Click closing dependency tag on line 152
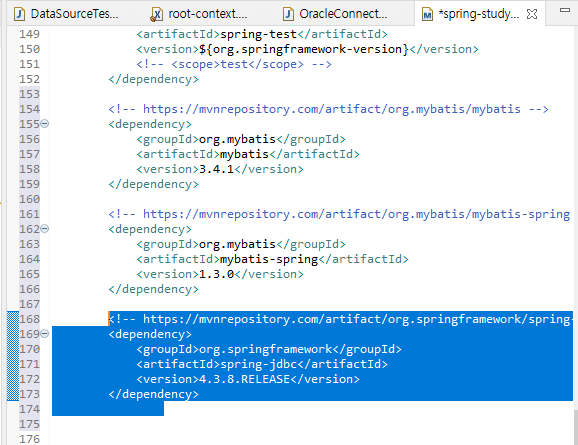Screen dimensions: 578x445 (153, 79)
